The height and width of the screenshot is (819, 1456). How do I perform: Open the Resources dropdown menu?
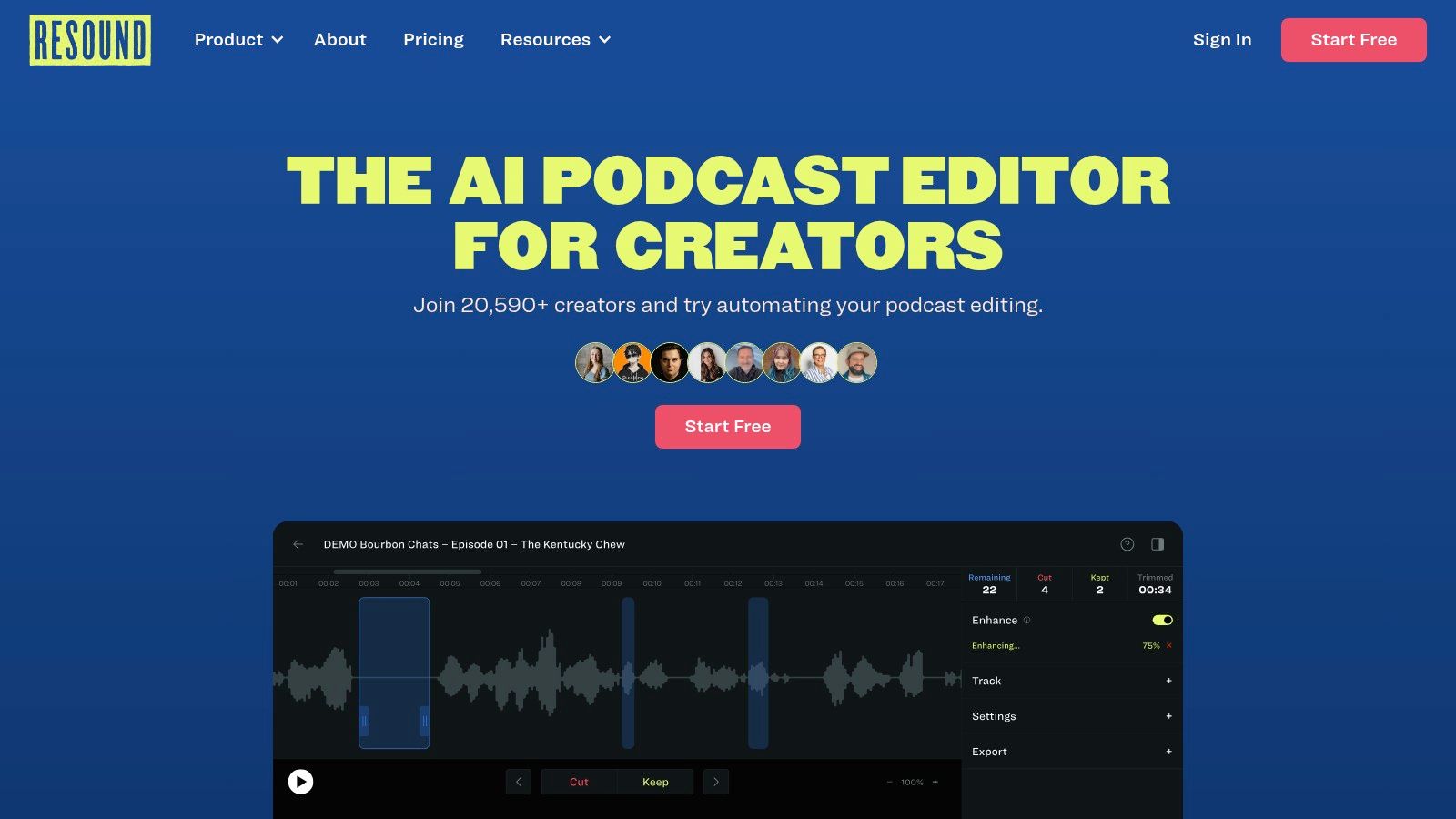555,40
